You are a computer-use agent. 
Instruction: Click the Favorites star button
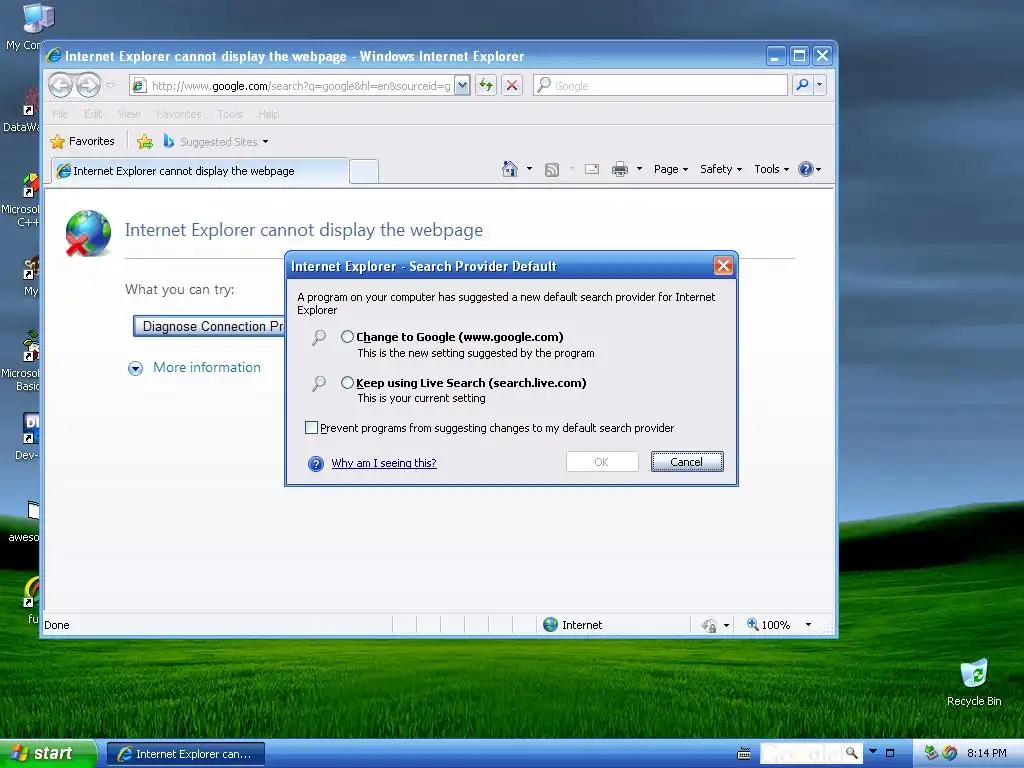tap(82, 141)
